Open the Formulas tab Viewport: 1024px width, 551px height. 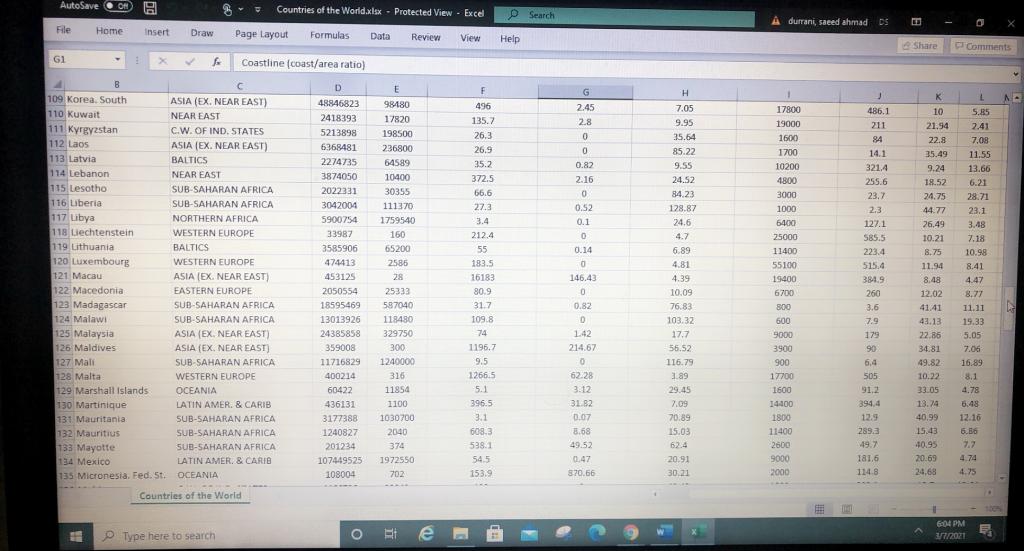click(329, 35)
